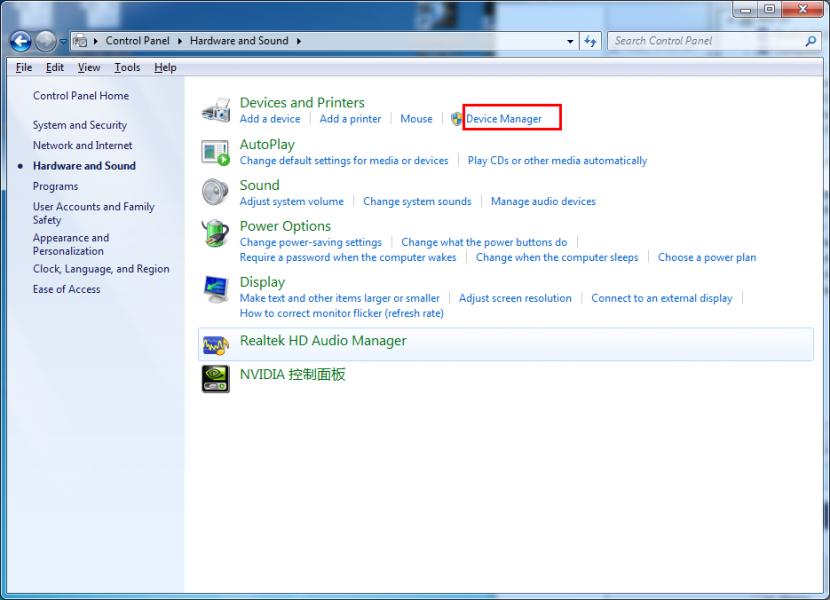Click Manage audio devices
830x600 pixels.
tap(543, 201)
